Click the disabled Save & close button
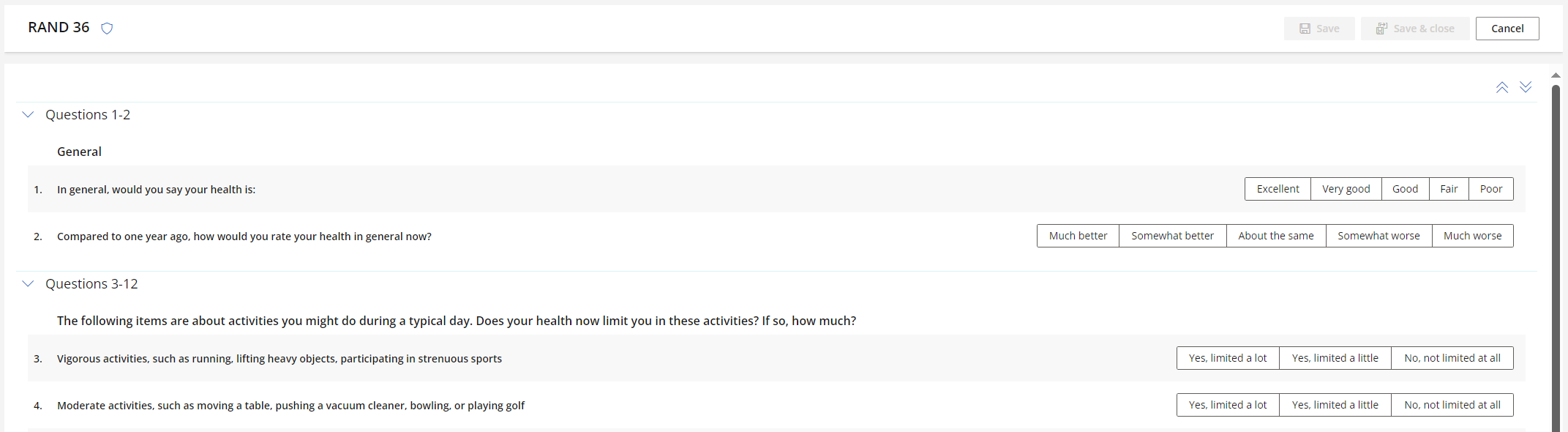The image size is (1568, 432). click(1415, 29)
